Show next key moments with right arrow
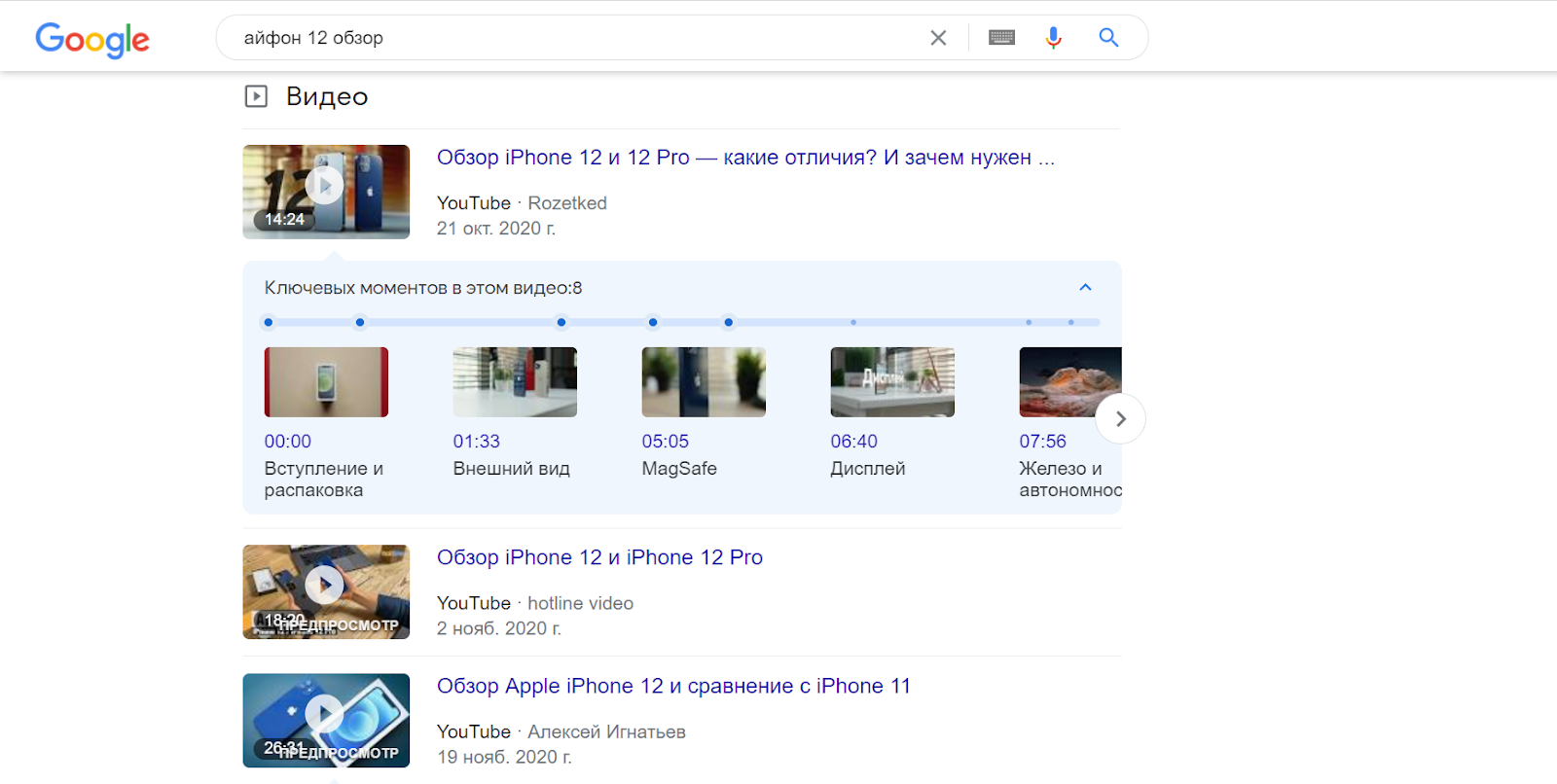1557x784 pixels. (1120, 419)
